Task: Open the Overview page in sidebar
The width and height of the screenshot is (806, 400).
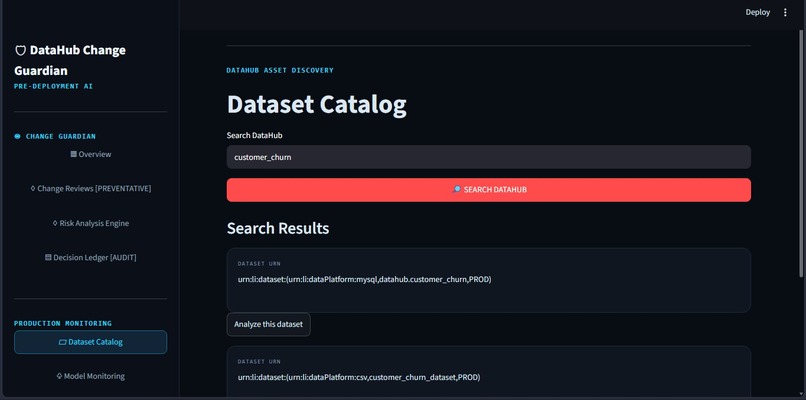Action: click(x=90, y=154)
